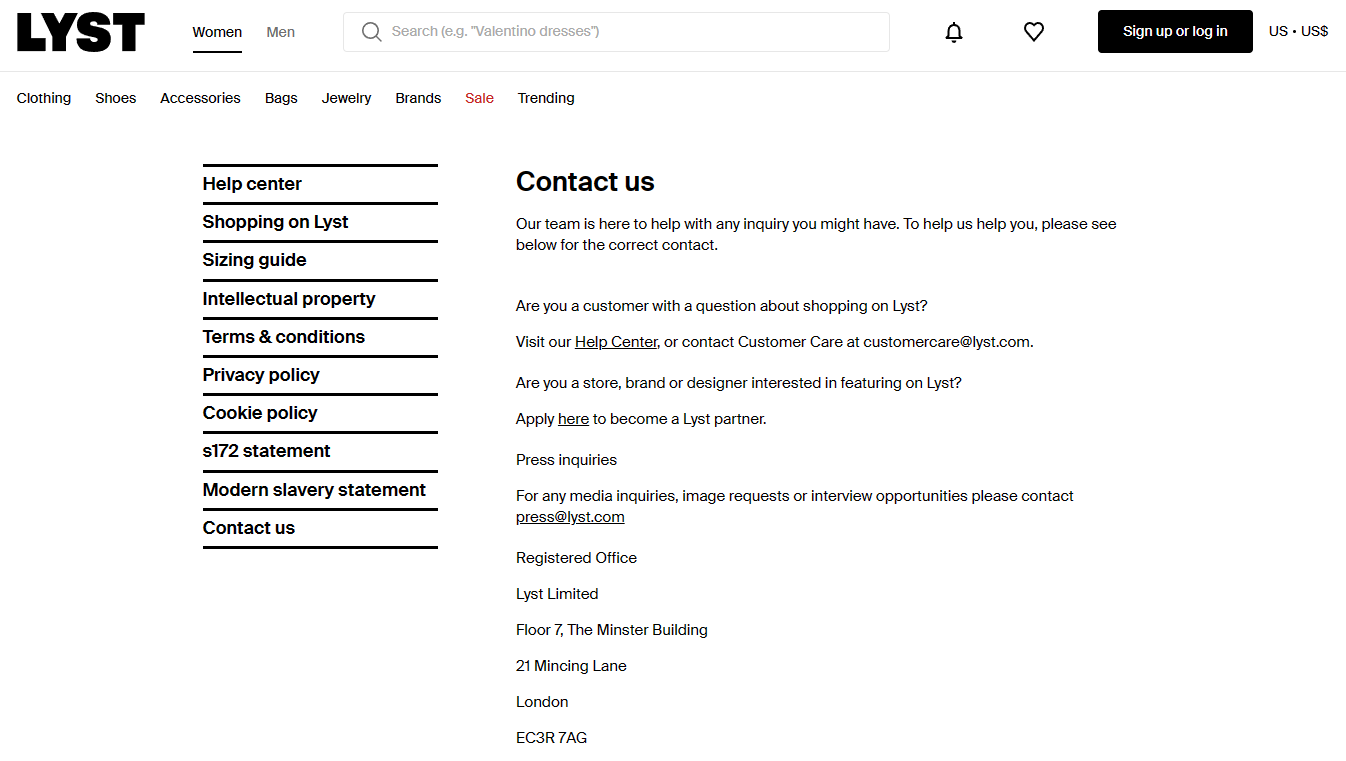
Task: Open the Sizing guide sidebar item
Action: click(x=255, y=260)
